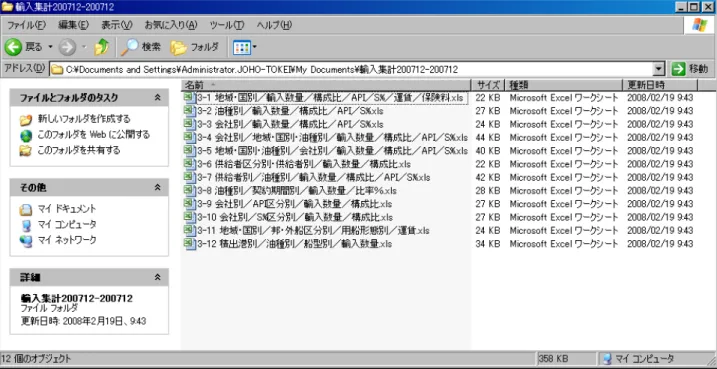
Task: Click 12 個のオブジェクト in status bar
Action: pos(37,358)
